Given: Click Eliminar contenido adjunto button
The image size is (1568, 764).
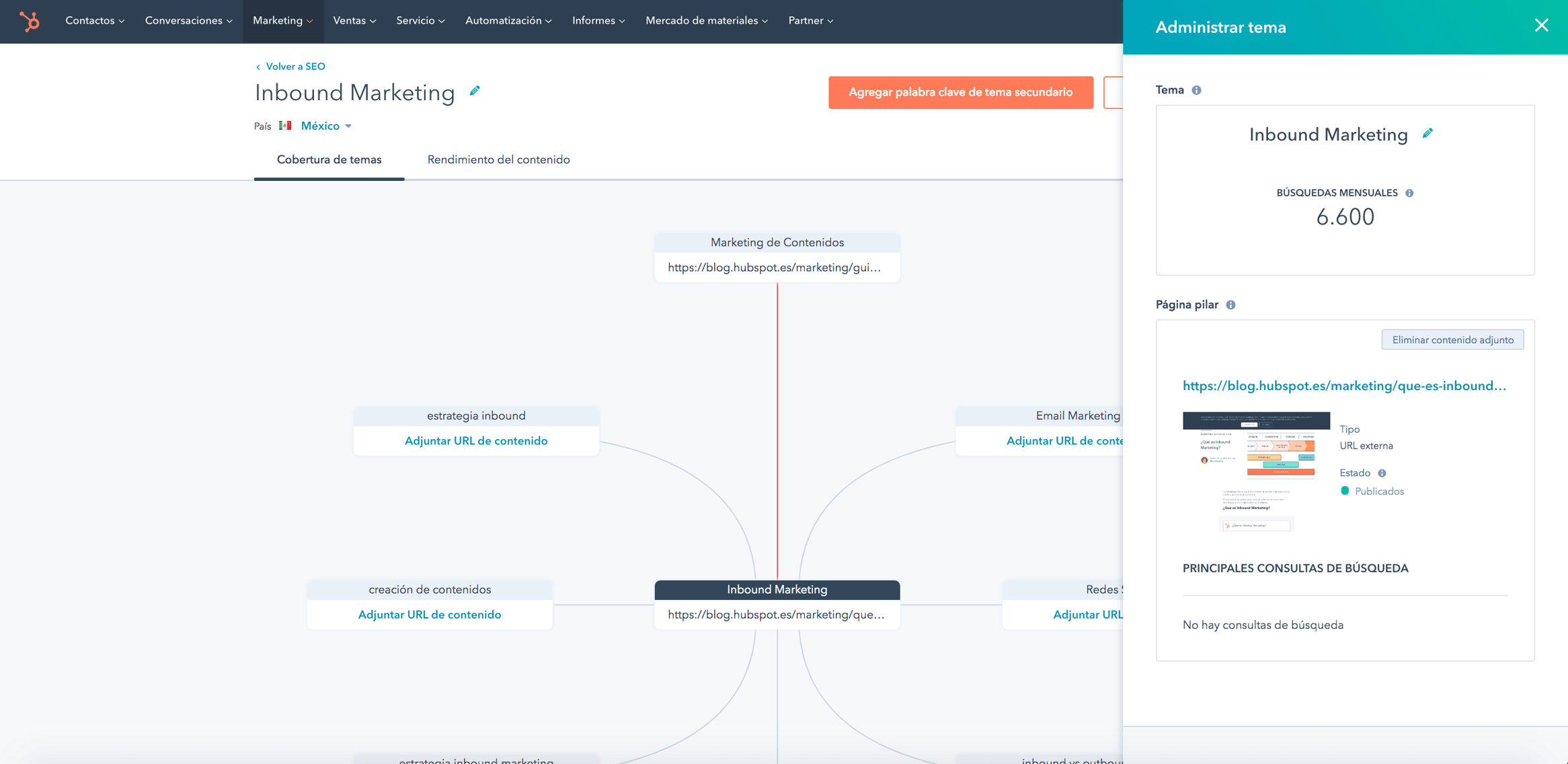Looking at the screenshot, I should [x=1452, y=340].
